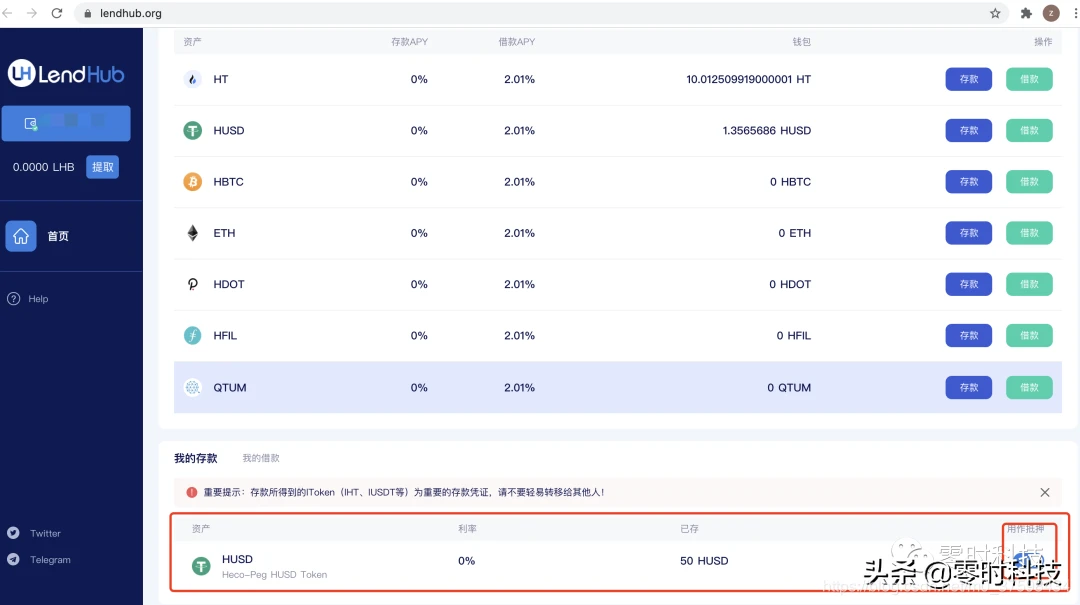Click the HT token icon
This screenshot has width=1080, height=605.
pyautogui.click(x=193, y=79)
